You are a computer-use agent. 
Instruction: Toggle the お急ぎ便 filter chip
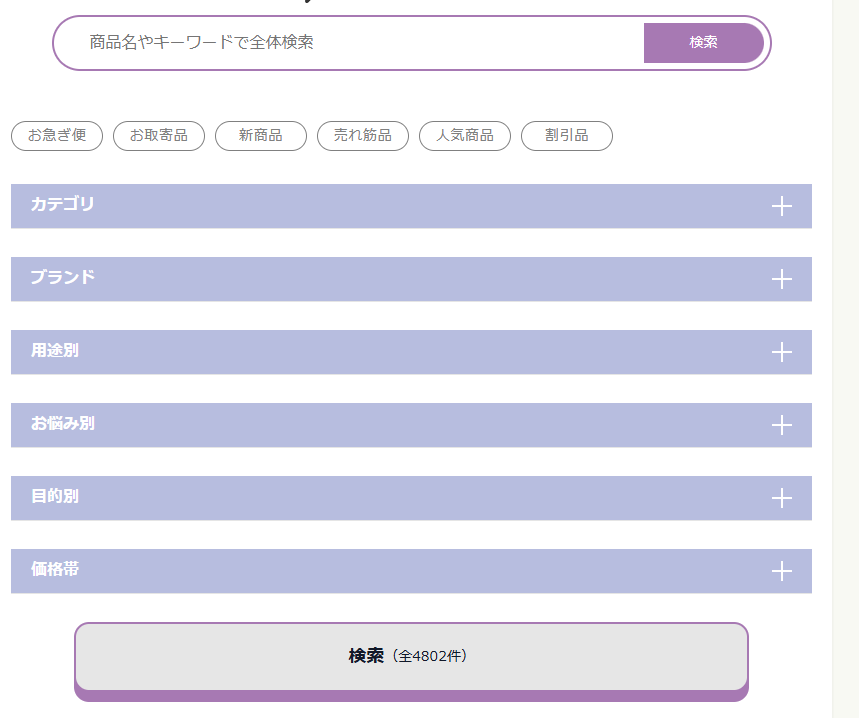click(x=57, y=136)
